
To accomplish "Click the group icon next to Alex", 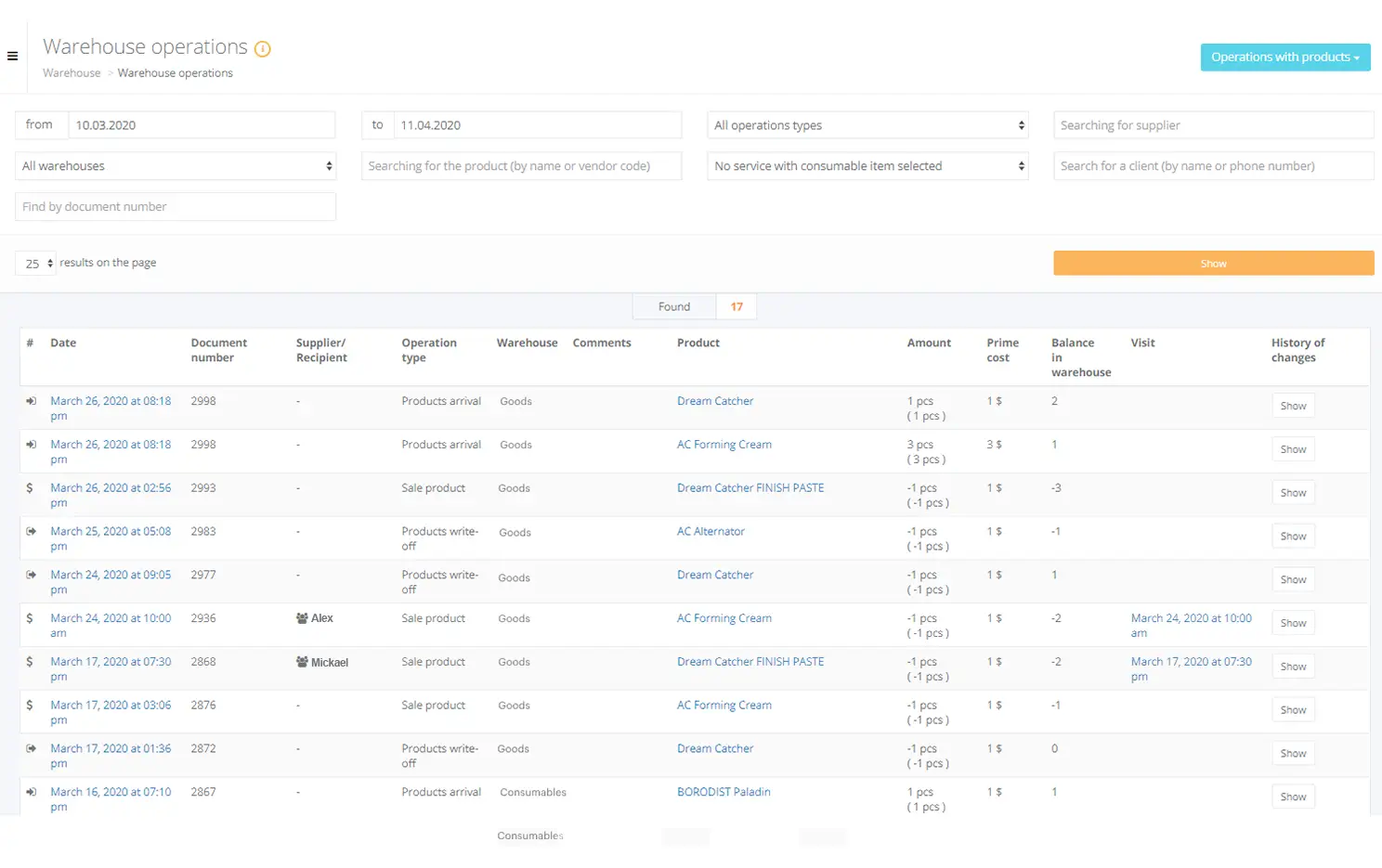I will coord(302,618).
